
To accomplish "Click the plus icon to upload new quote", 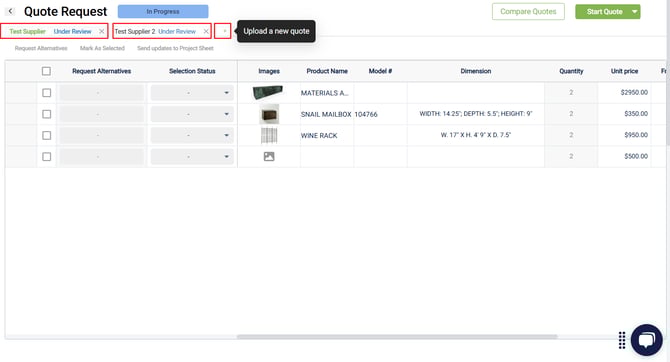I will [224, 31].
